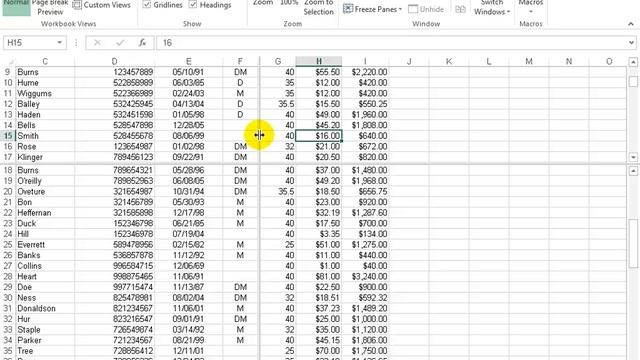Select column J header
640x360 pixels.
[x=409, y=61]
